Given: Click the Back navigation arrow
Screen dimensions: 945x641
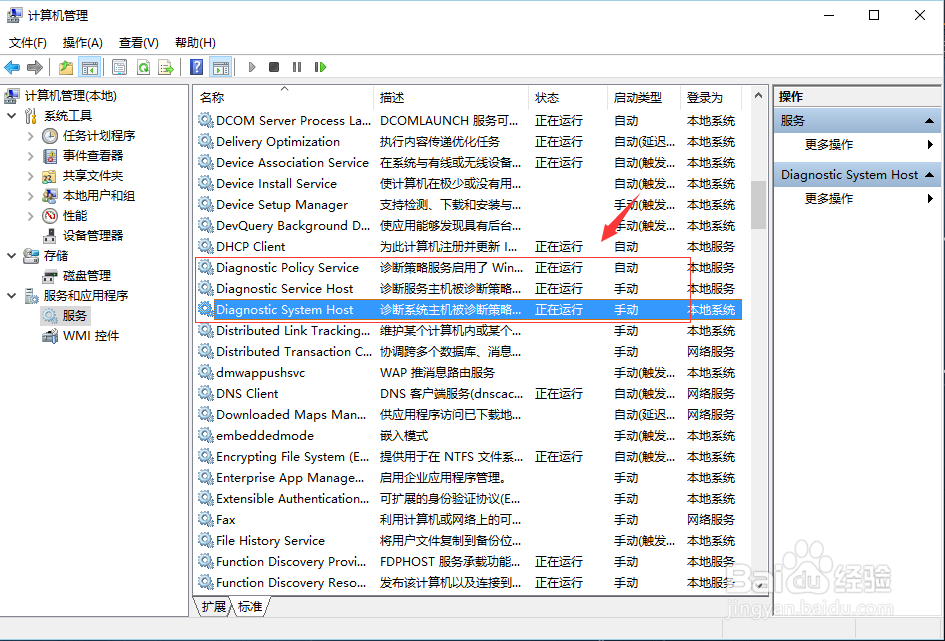Looking at the screenshot, I should pyautogui.click(x=12, y=67).
